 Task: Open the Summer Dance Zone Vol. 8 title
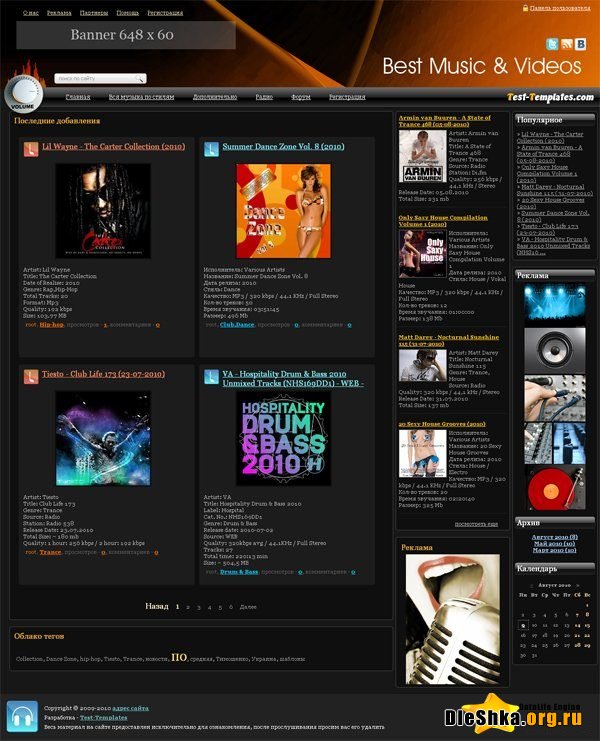(x=283, y=146)
